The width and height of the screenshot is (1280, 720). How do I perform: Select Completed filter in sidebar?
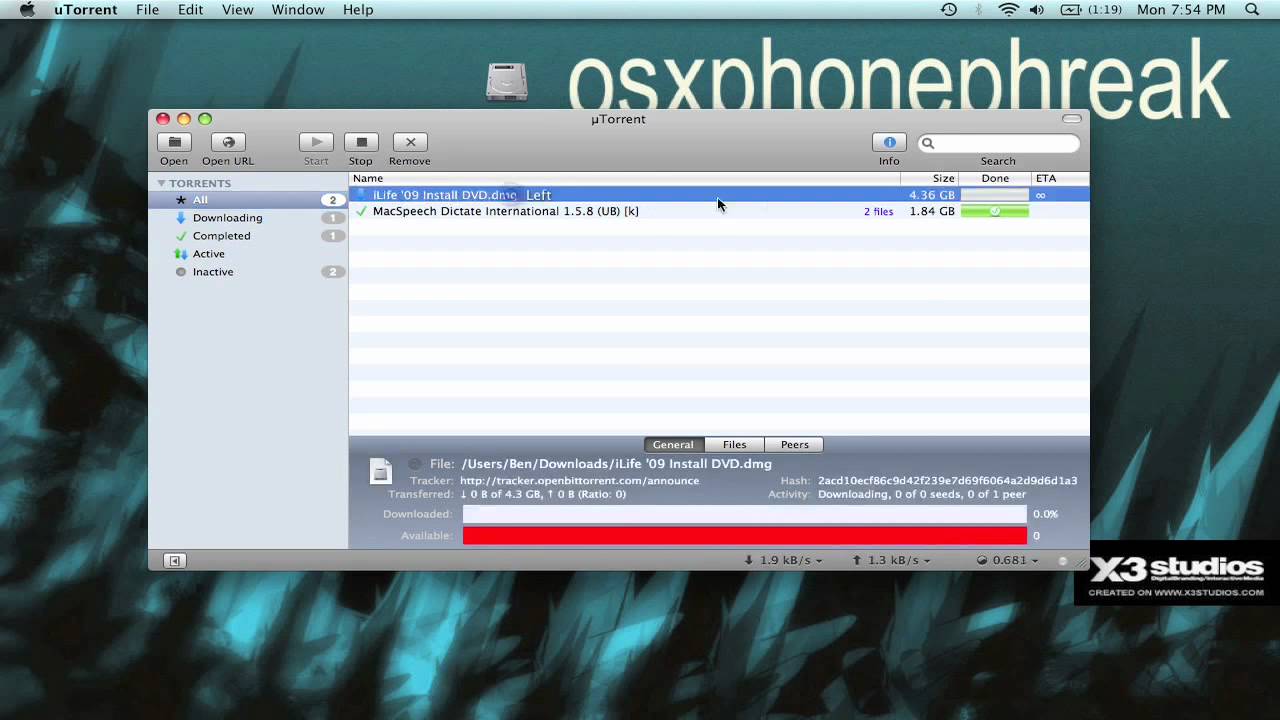click(x=247, y=236)
